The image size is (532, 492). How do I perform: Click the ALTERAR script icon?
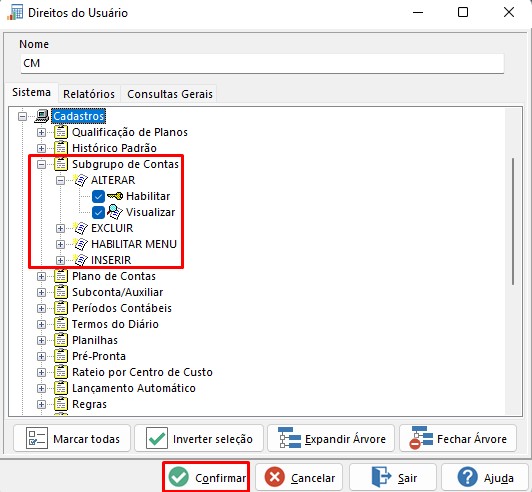(80, 180)
